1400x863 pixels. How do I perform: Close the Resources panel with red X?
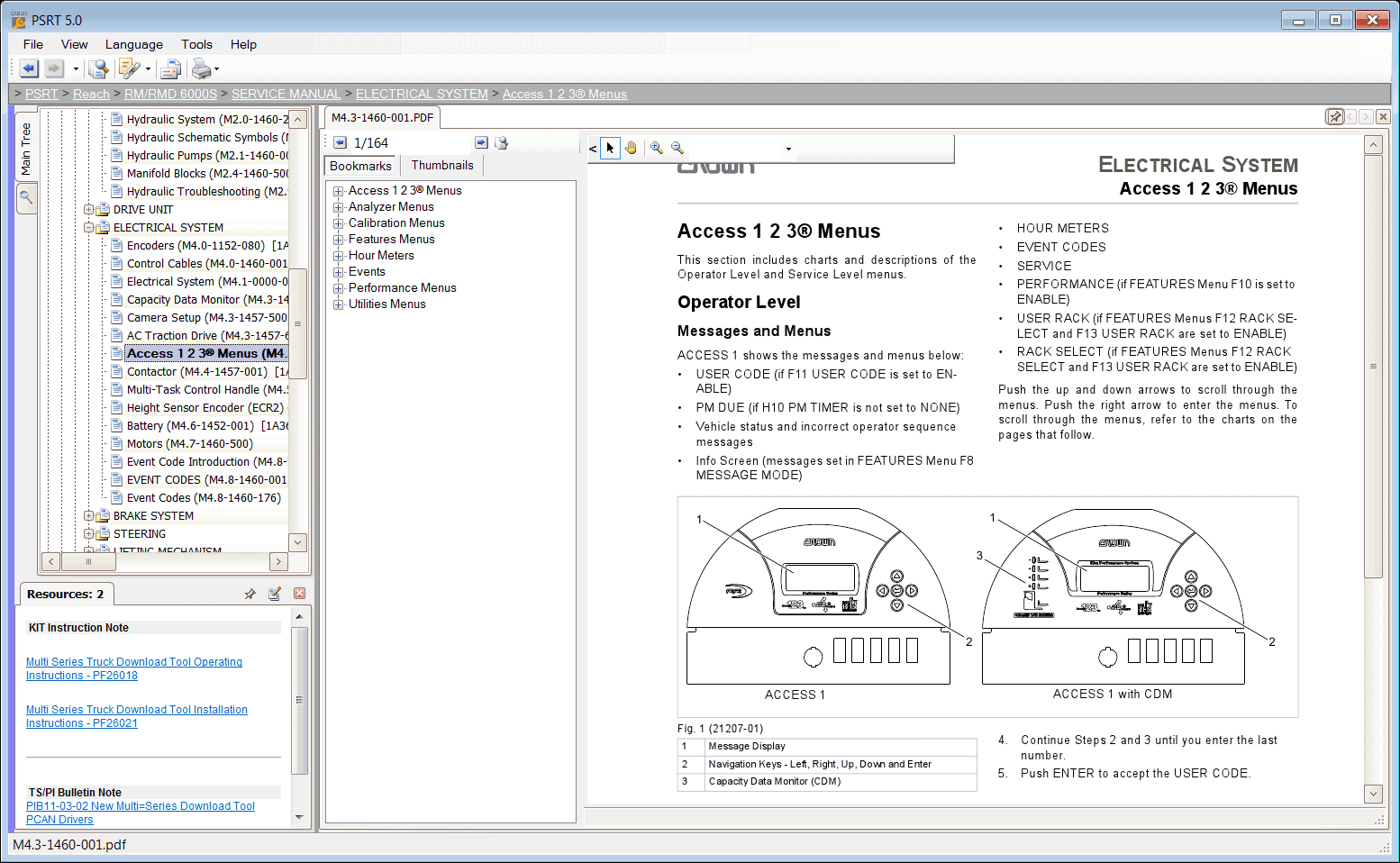pos(300,594)
